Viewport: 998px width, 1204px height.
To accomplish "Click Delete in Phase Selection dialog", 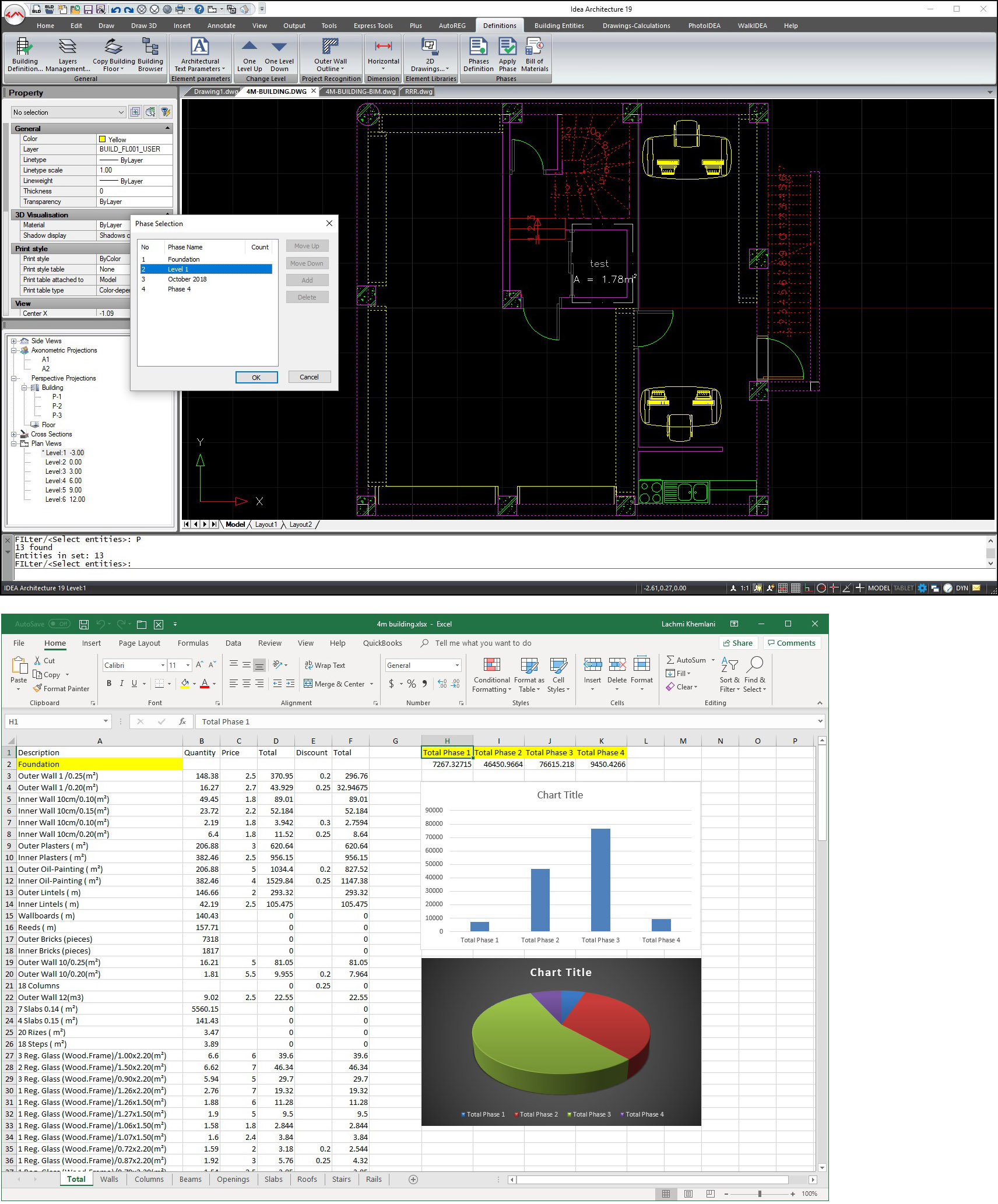I will point(307,297).
